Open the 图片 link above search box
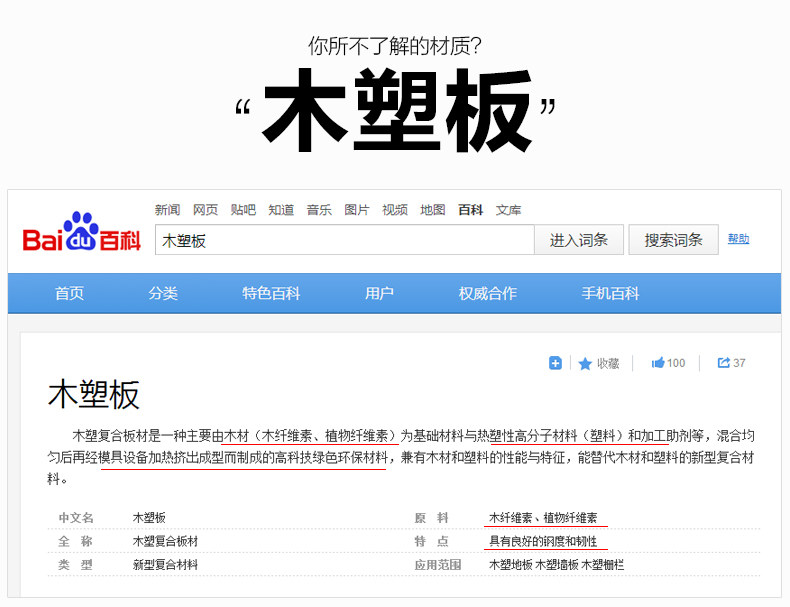The height and width of the screenshot is (607, 790). 357,210
